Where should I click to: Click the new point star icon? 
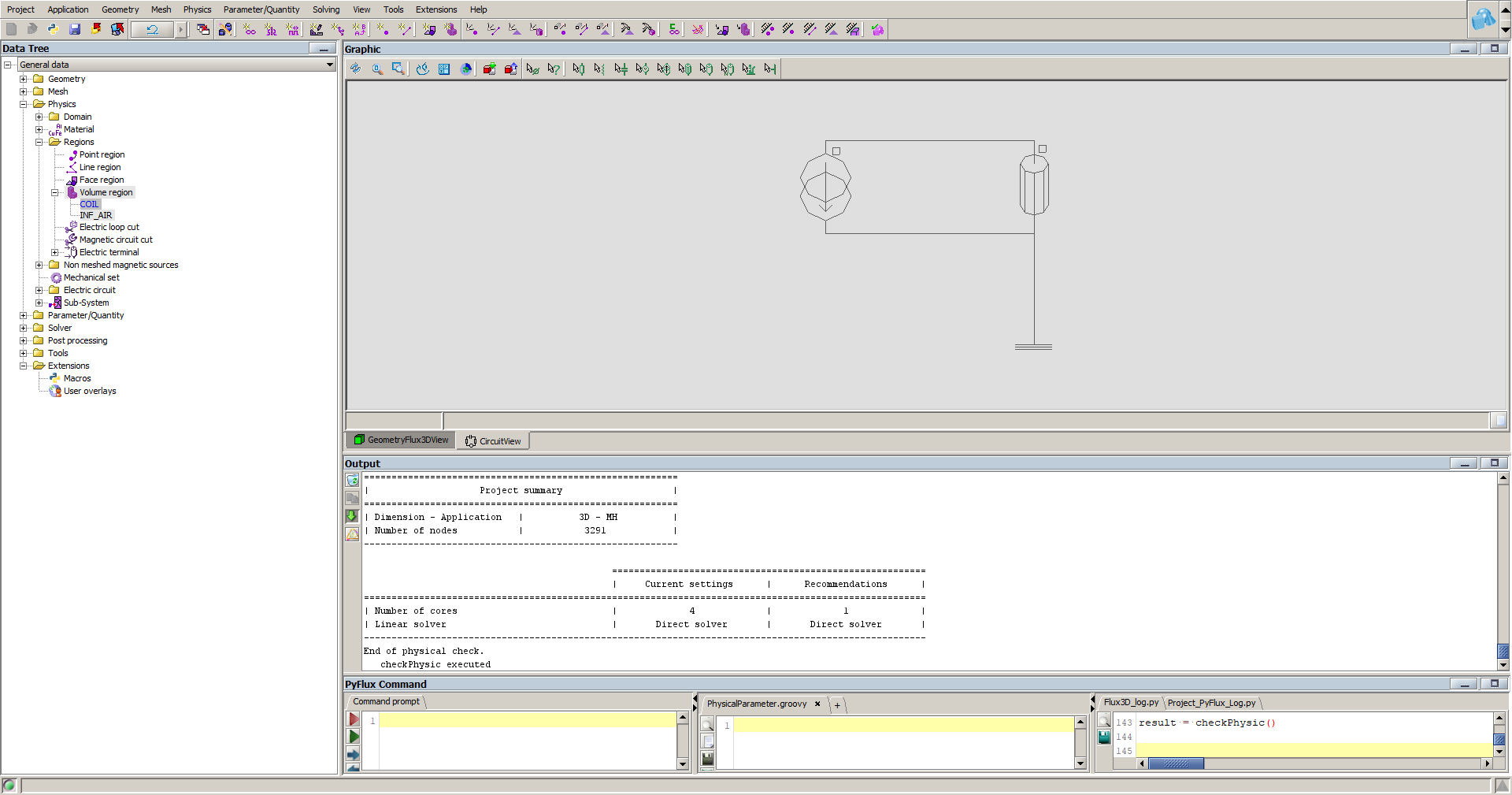tap(383, 29)
